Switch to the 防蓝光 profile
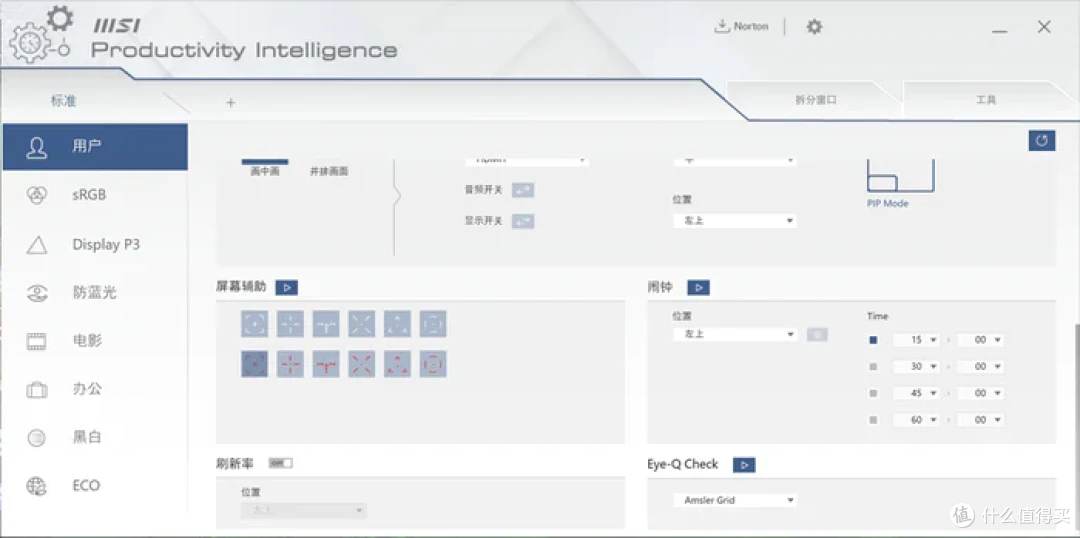 tap(95, 293)
